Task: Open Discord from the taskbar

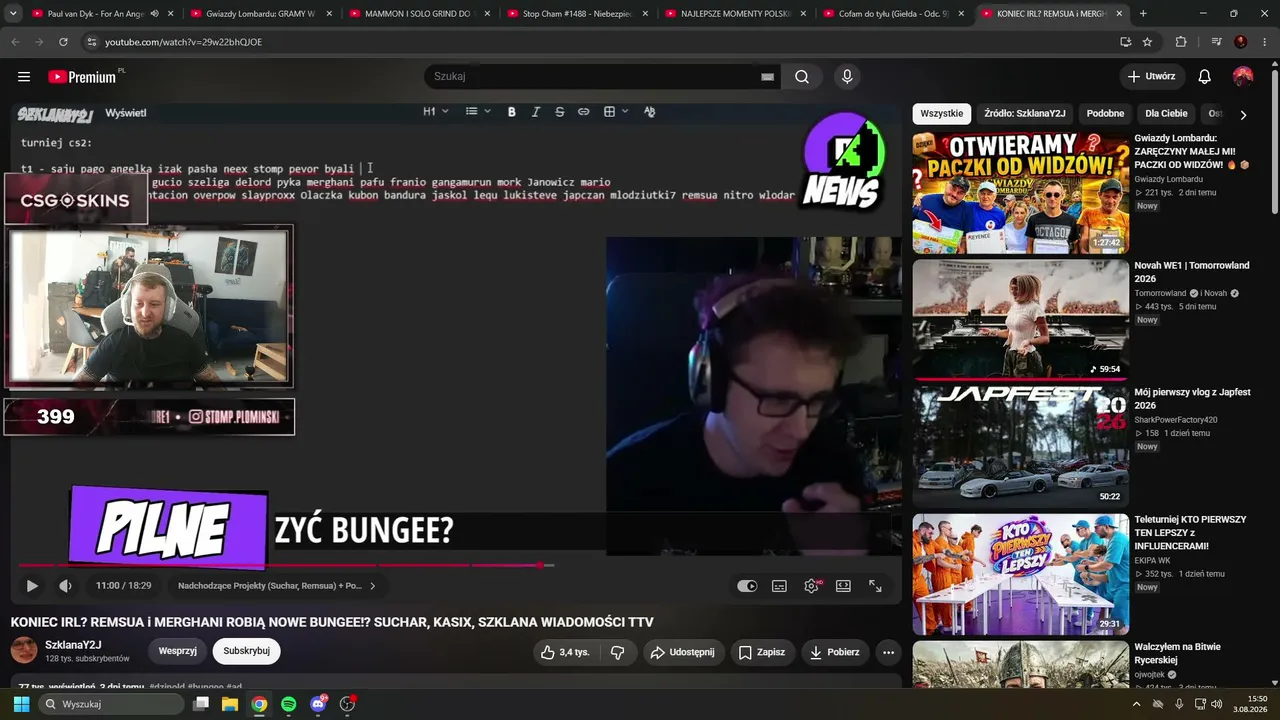Action: click(319, 704)
